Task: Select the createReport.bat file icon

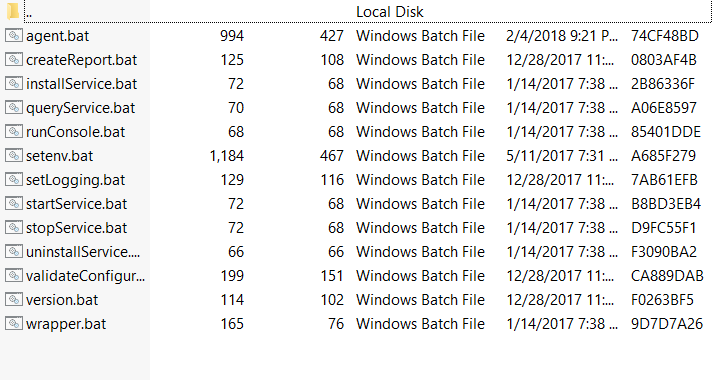Action: (14, 59)
